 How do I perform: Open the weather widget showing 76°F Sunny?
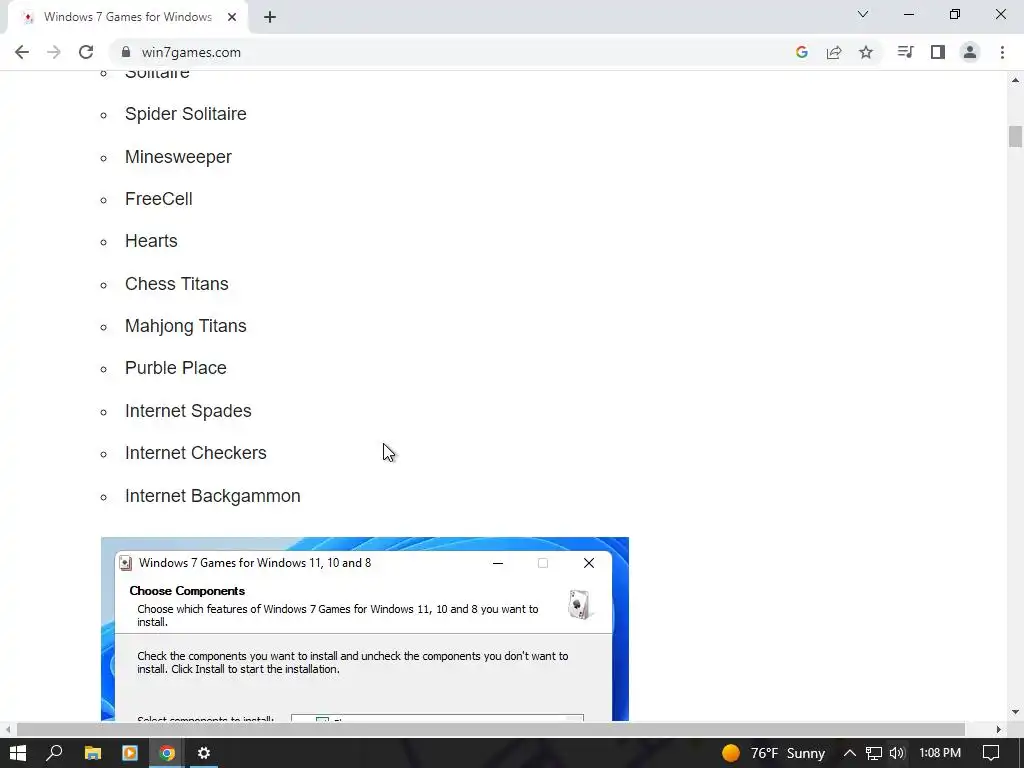coord(773,753)
